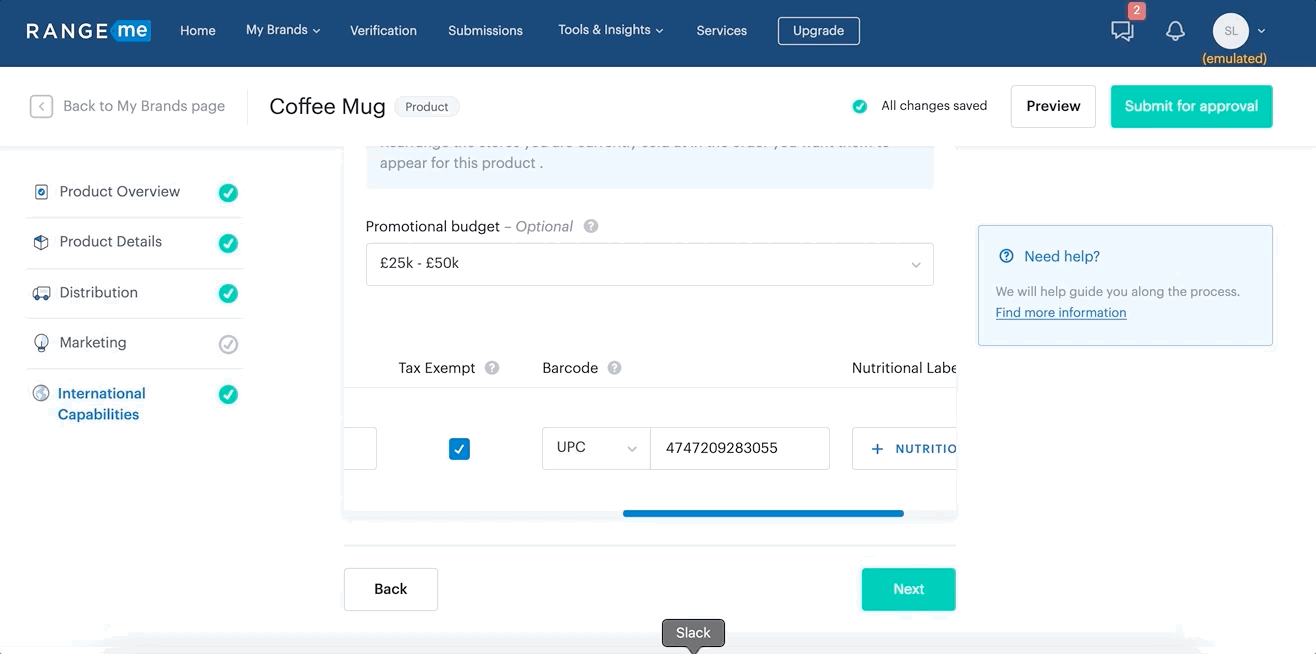The width and height of the screenshot is (1316, 654).
Task: Click the International Capabilities globe icon
Action: tap(41, 393)
